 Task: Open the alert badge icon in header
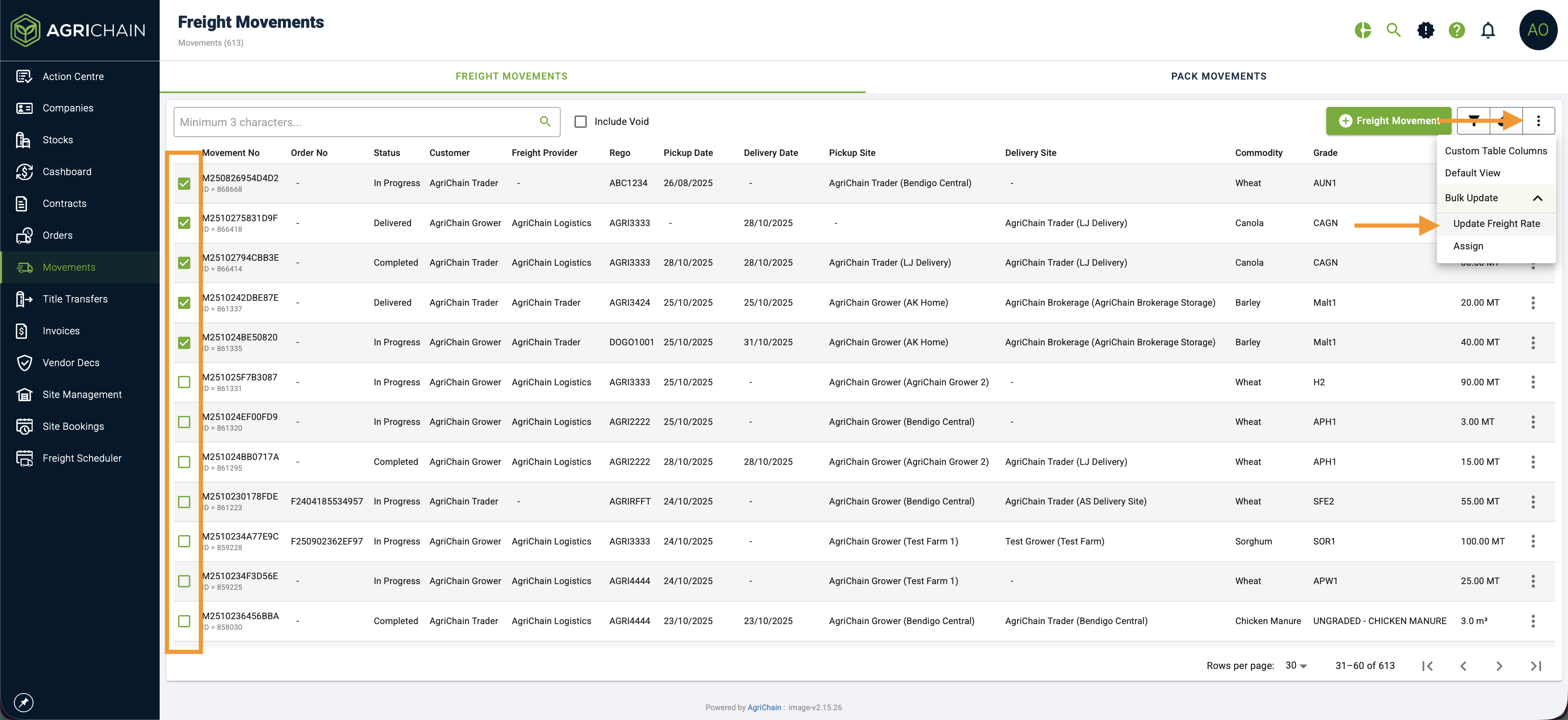(1425, 30)
